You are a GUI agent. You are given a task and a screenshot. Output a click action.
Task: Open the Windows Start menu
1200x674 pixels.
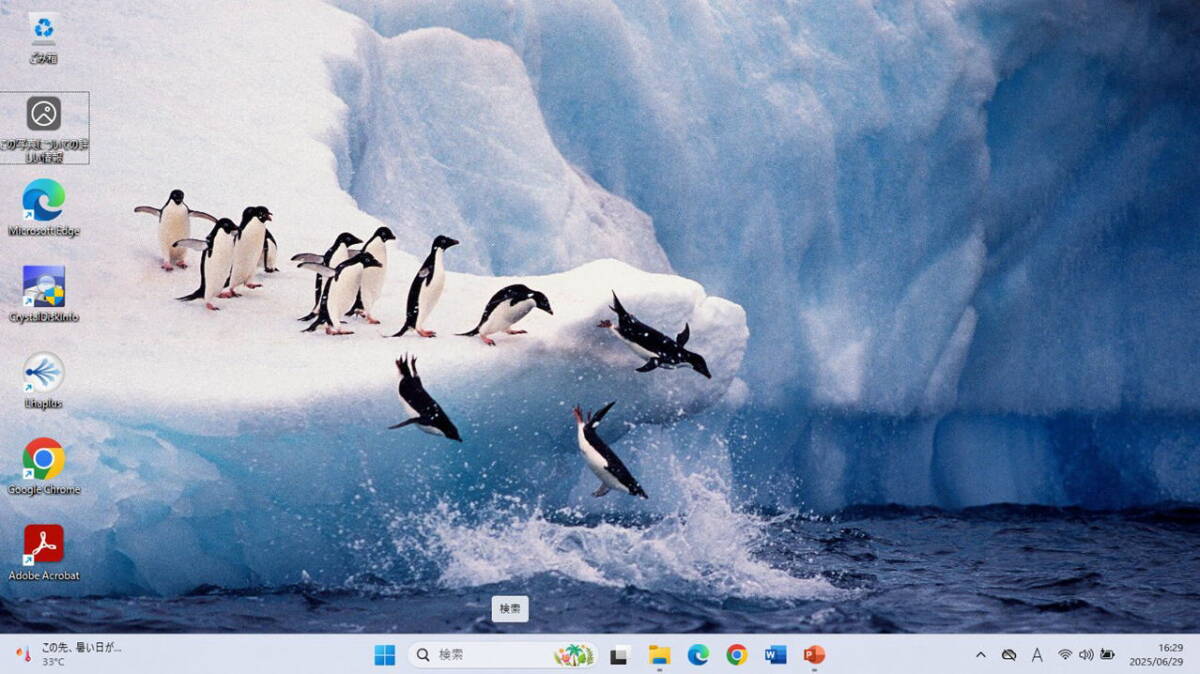pyautogui.click(x=385, y=655)
